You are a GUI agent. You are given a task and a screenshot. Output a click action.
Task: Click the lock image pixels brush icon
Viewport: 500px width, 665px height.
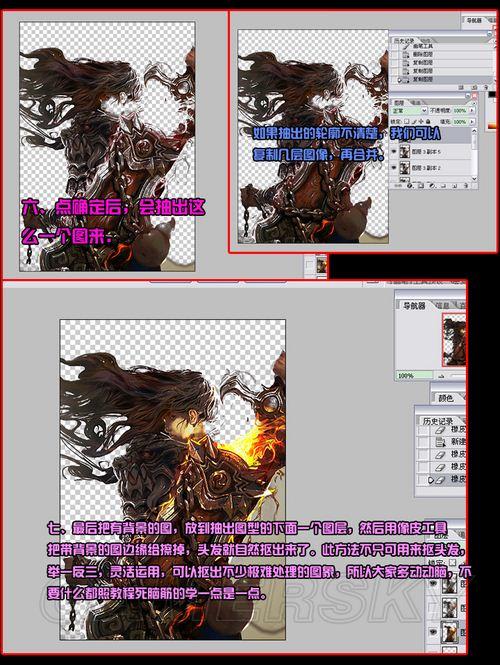(x=414, y=121)
